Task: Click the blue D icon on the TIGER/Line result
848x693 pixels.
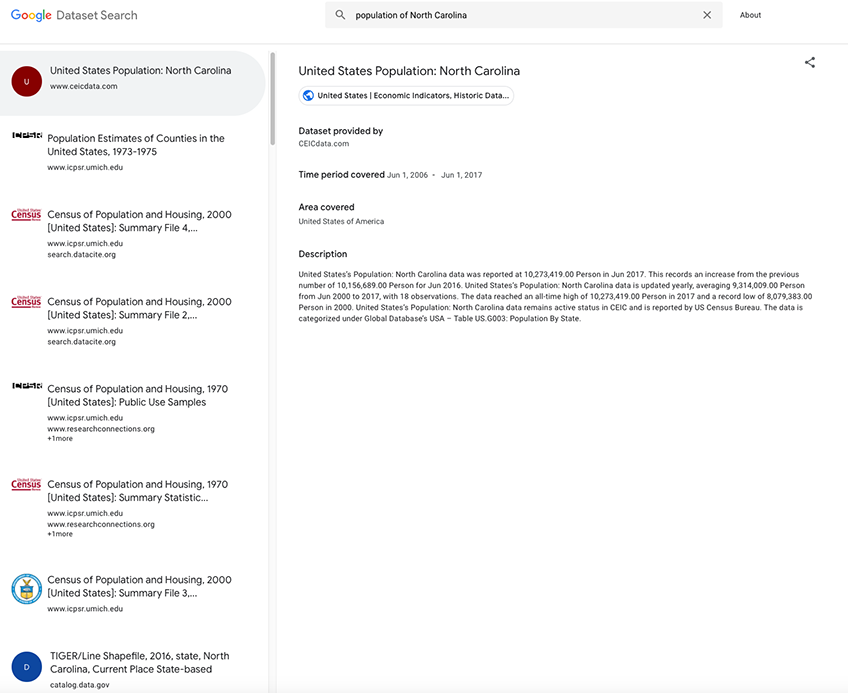Action: (x=25, y=666)
